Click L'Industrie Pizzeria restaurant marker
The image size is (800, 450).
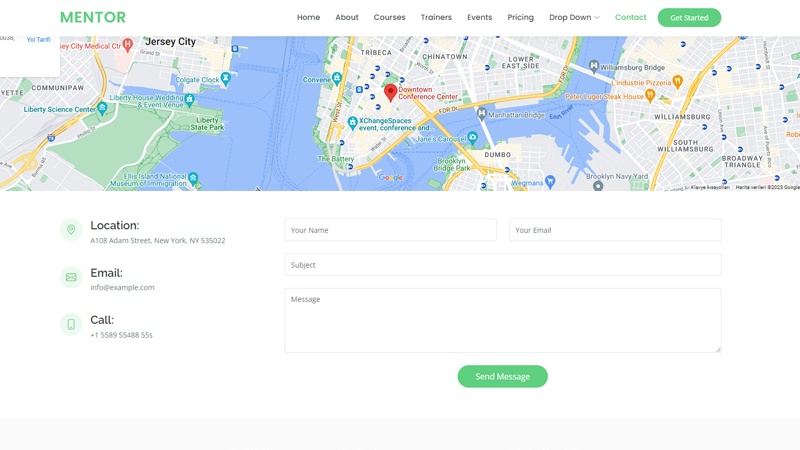(x=678, y=81)
